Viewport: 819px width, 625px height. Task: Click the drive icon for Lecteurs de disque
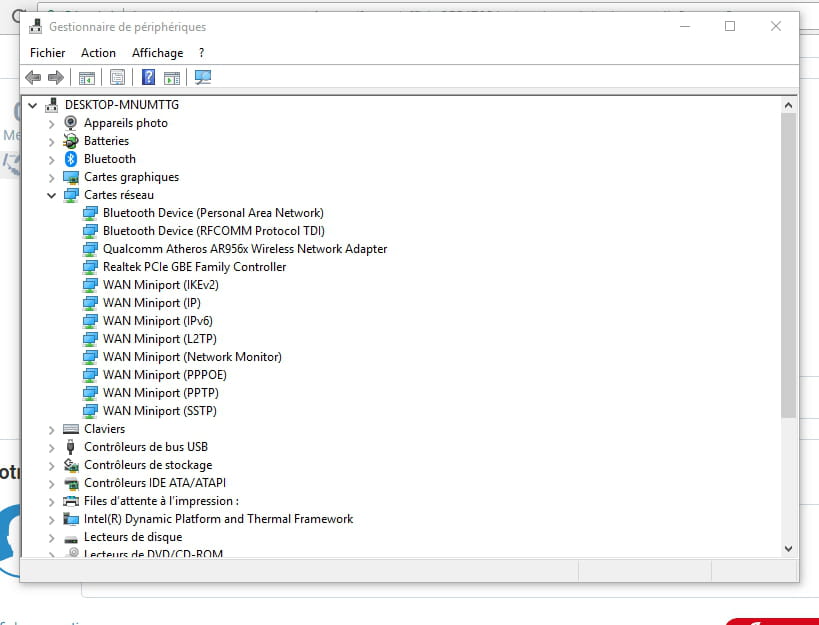(71, 538)
